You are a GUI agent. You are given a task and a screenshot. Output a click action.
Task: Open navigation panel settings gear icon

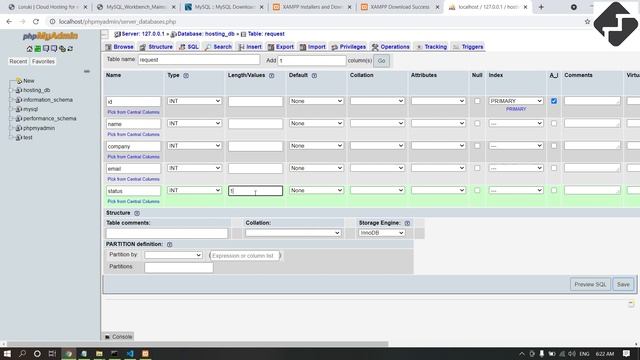tap(62, 49)
